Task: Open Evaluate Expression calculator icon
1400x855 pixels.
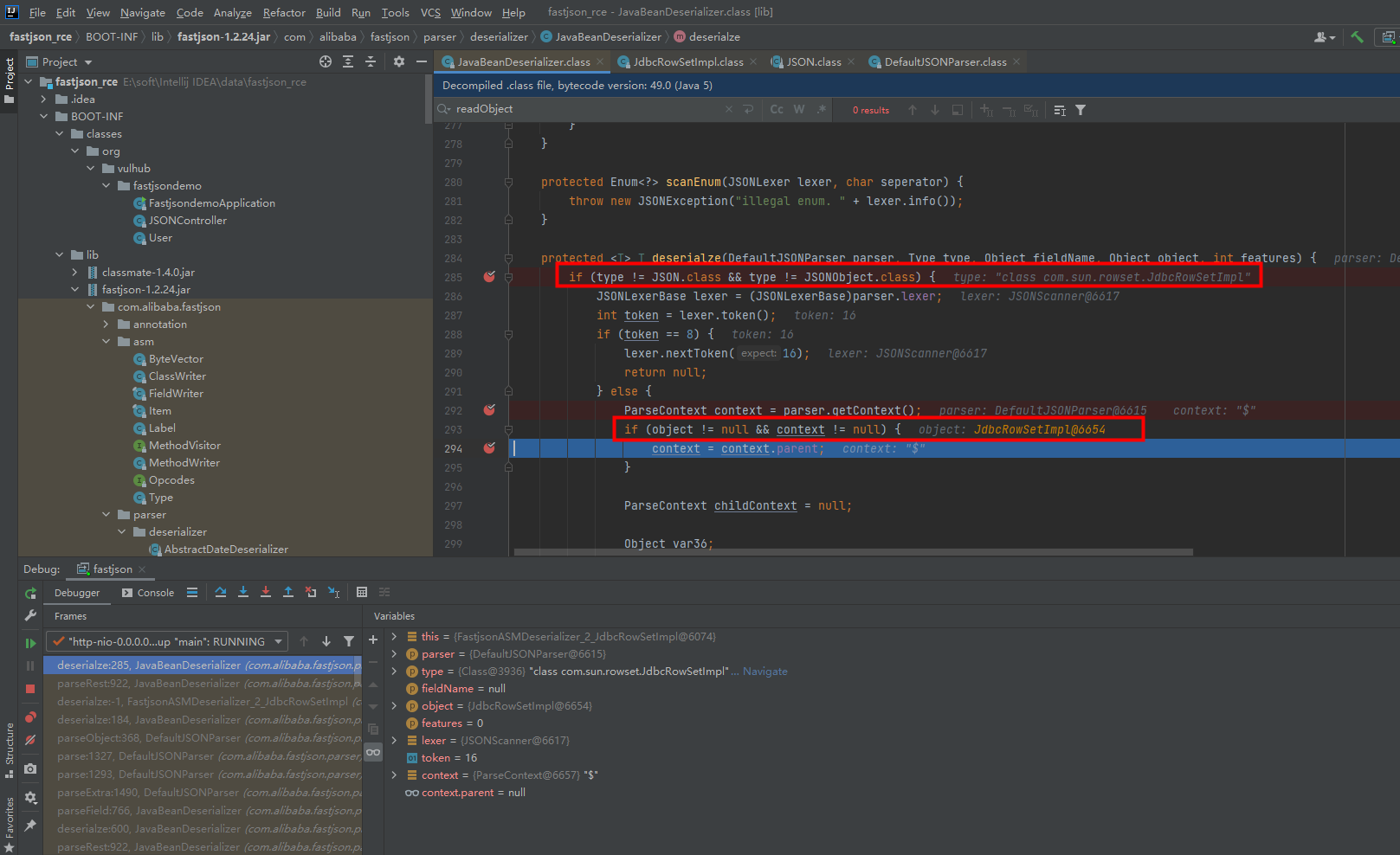Action: 362,592
